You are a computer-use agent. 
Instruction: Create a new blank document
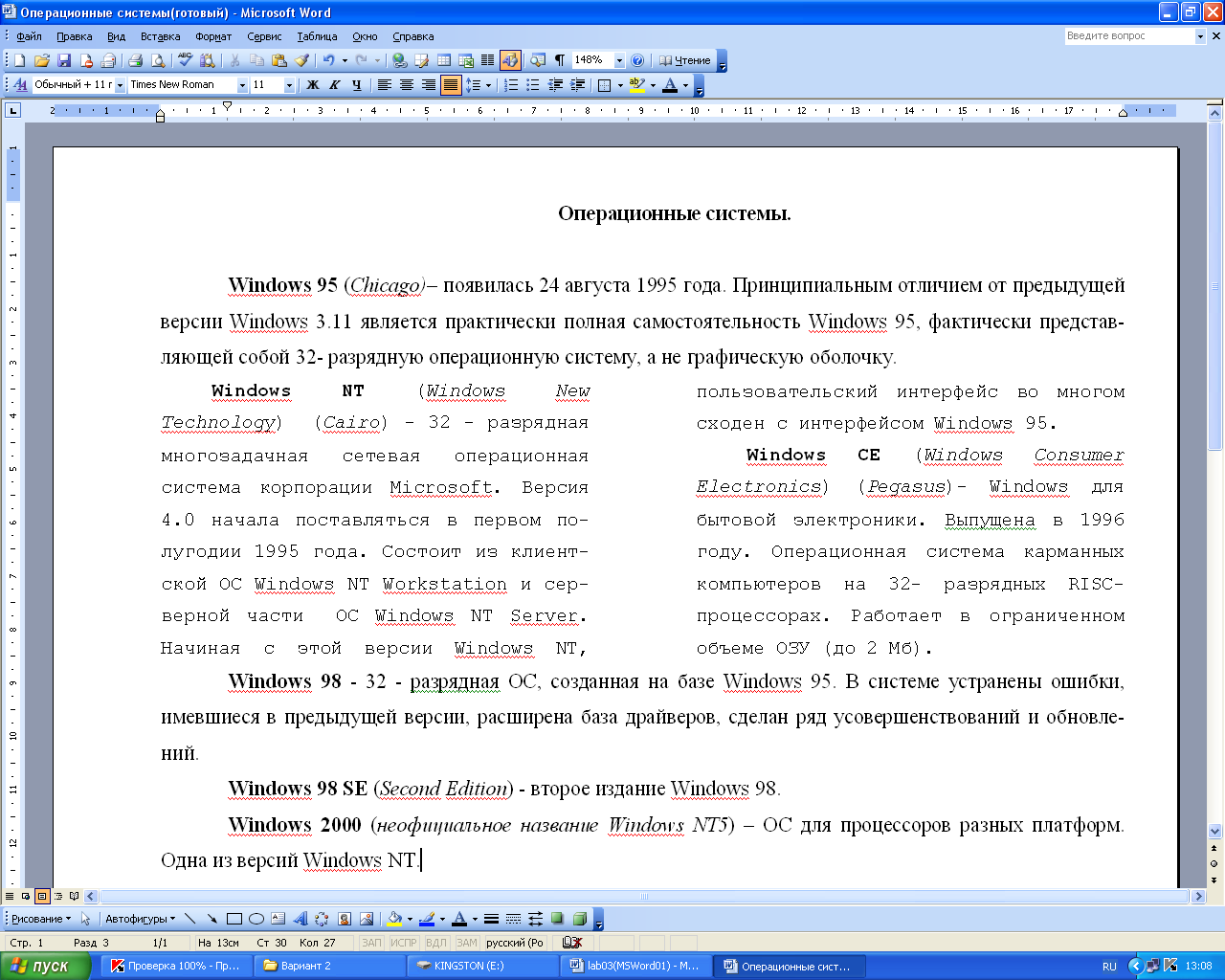click(x=19, y=60)
